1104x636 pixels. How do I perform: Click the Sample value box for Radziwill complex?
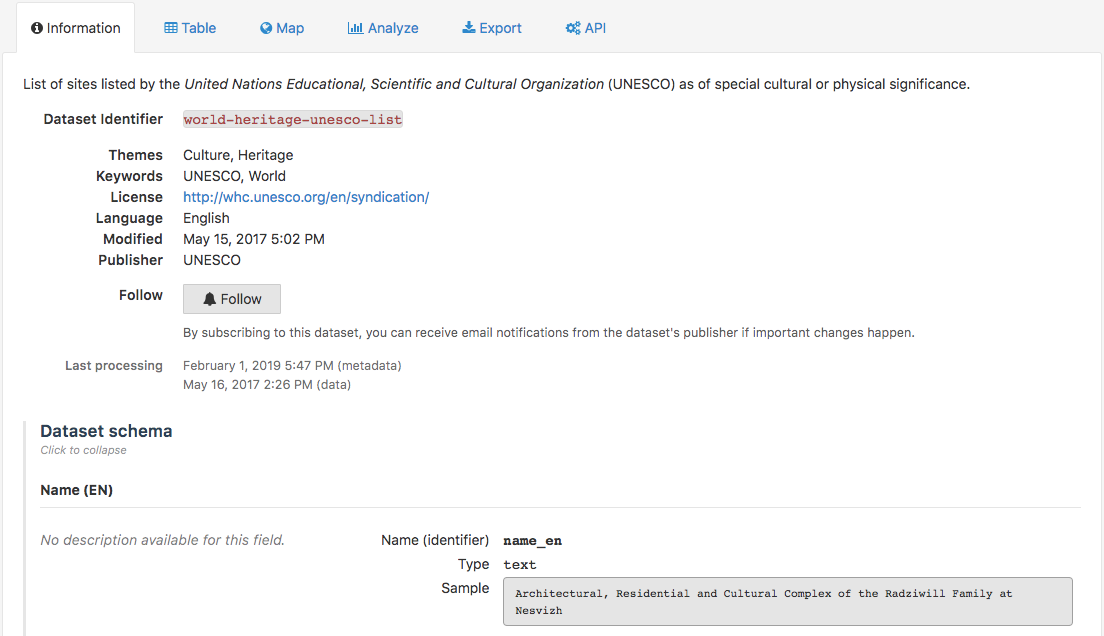pos(787,601)
